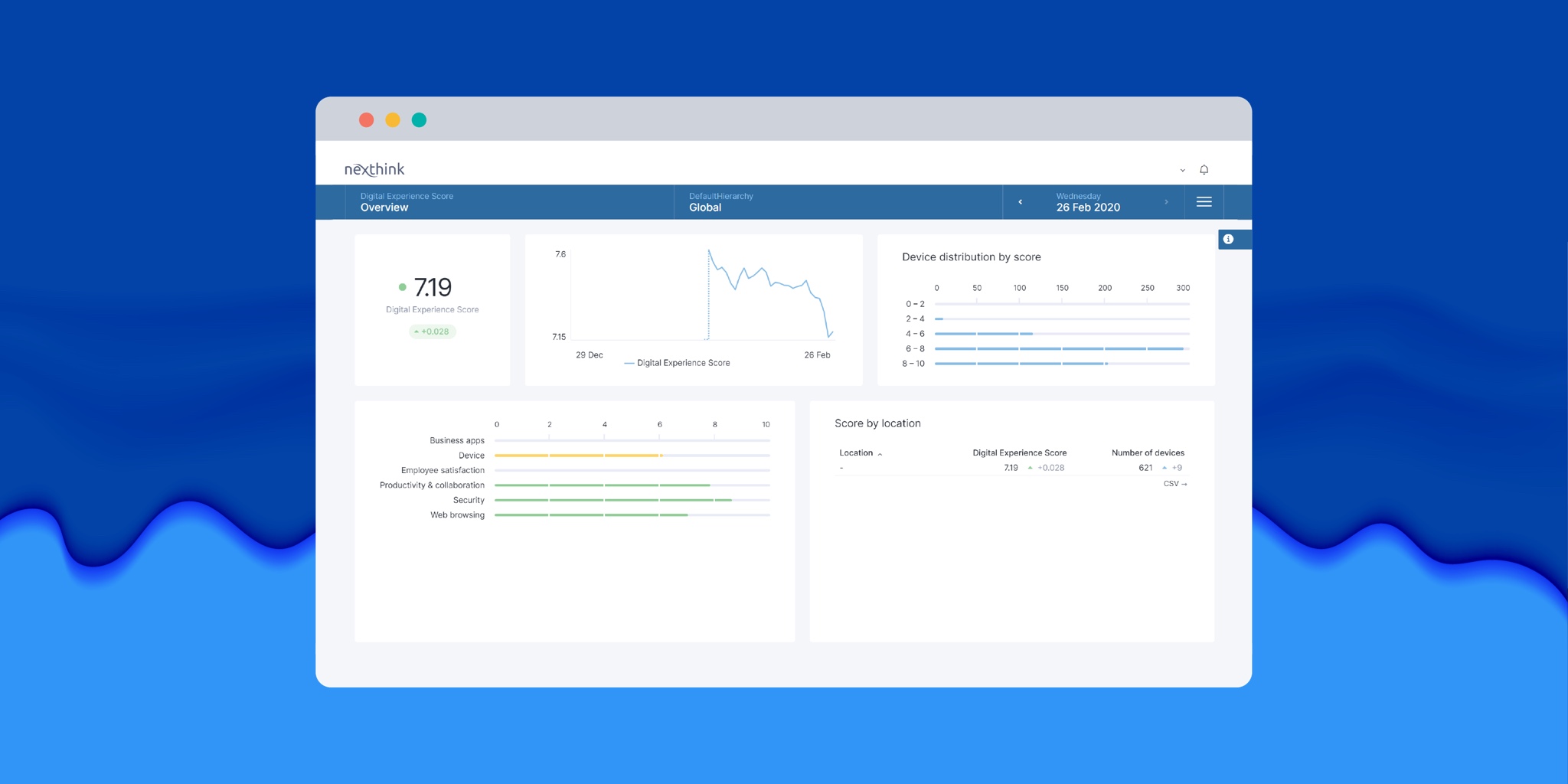1568x784 pixels.
Task: Open the notifications bell icon
Action: coord(1204,169)
